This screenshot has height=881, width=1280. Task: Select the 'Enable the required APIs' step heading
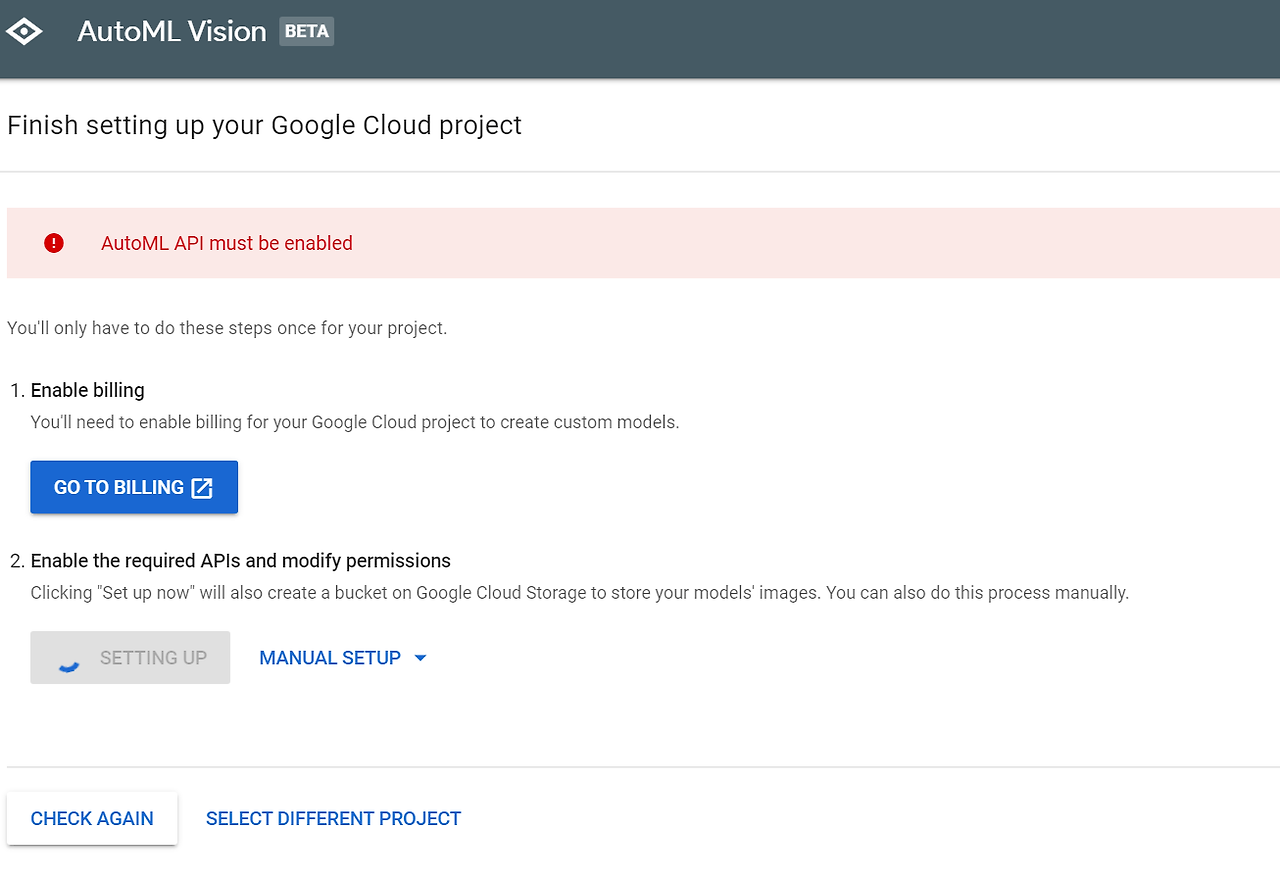241,560
